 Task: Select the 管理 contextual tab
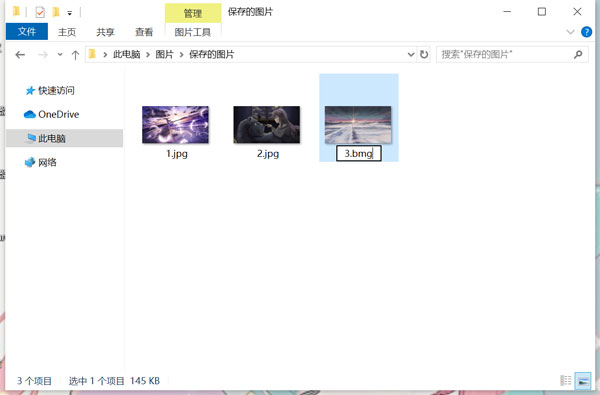point(193,13)
